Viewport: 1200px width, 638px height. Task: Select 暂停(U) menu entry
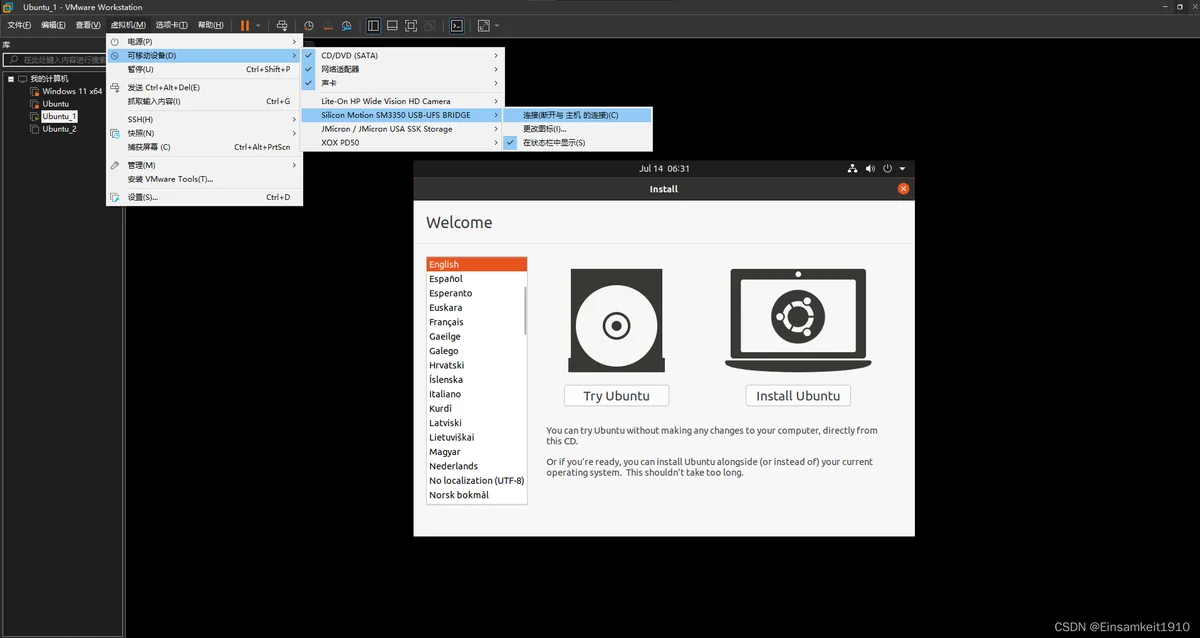[204, 69]
